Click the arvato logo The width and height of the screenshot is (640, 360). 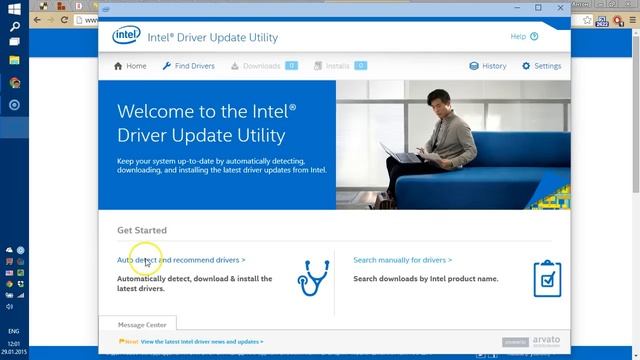[x=546, y=341]
